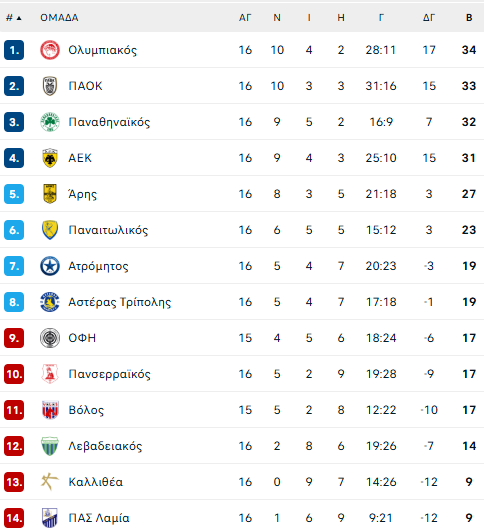Click the Παναιτωλικός shield logo
The width and height of the screenshot is (484, 531).
(50, 230)
